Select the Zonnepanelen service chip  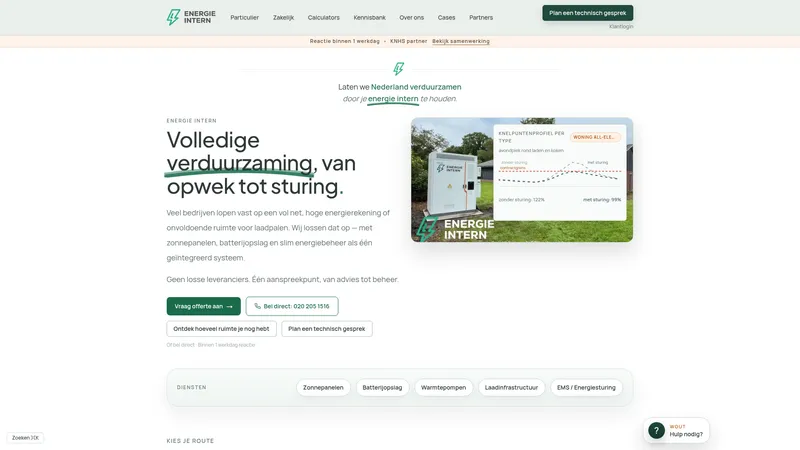click(323, 387)
